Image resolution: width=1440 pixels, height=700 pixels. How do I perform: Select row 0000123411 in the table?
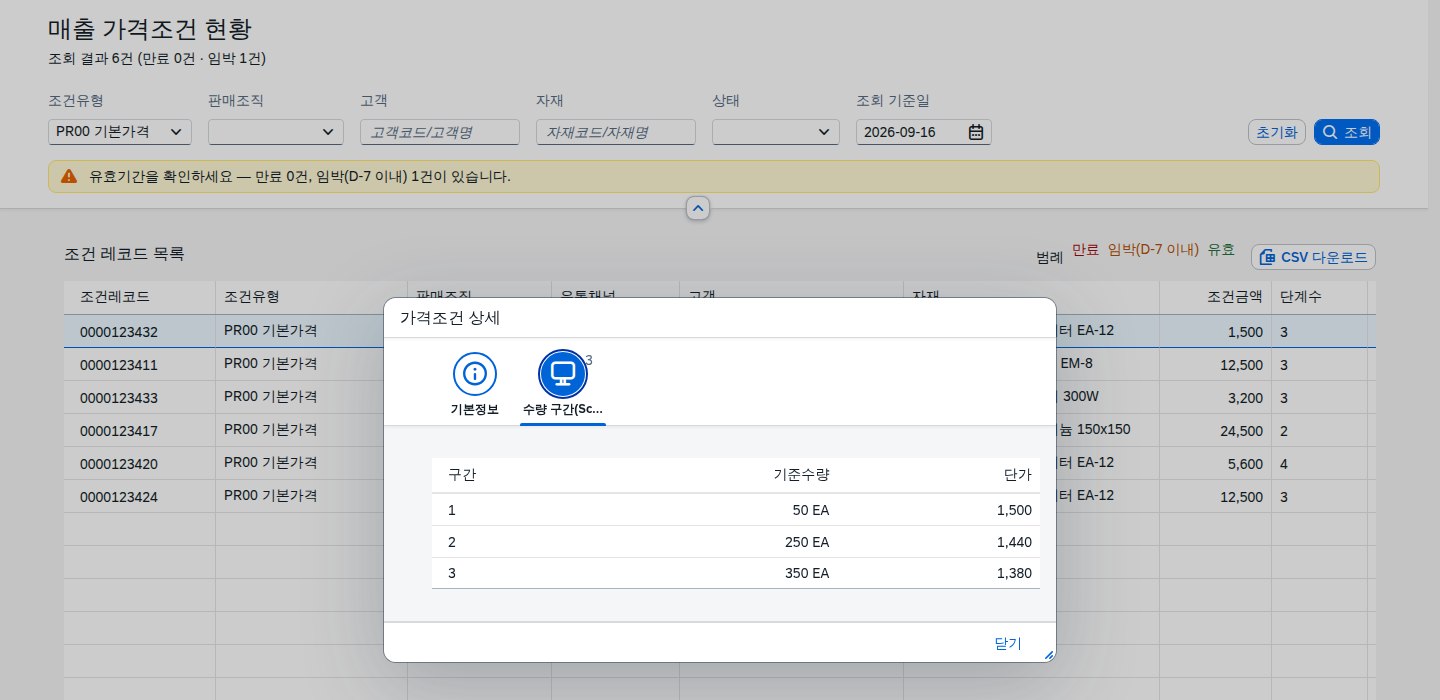[x=720, y=364]
